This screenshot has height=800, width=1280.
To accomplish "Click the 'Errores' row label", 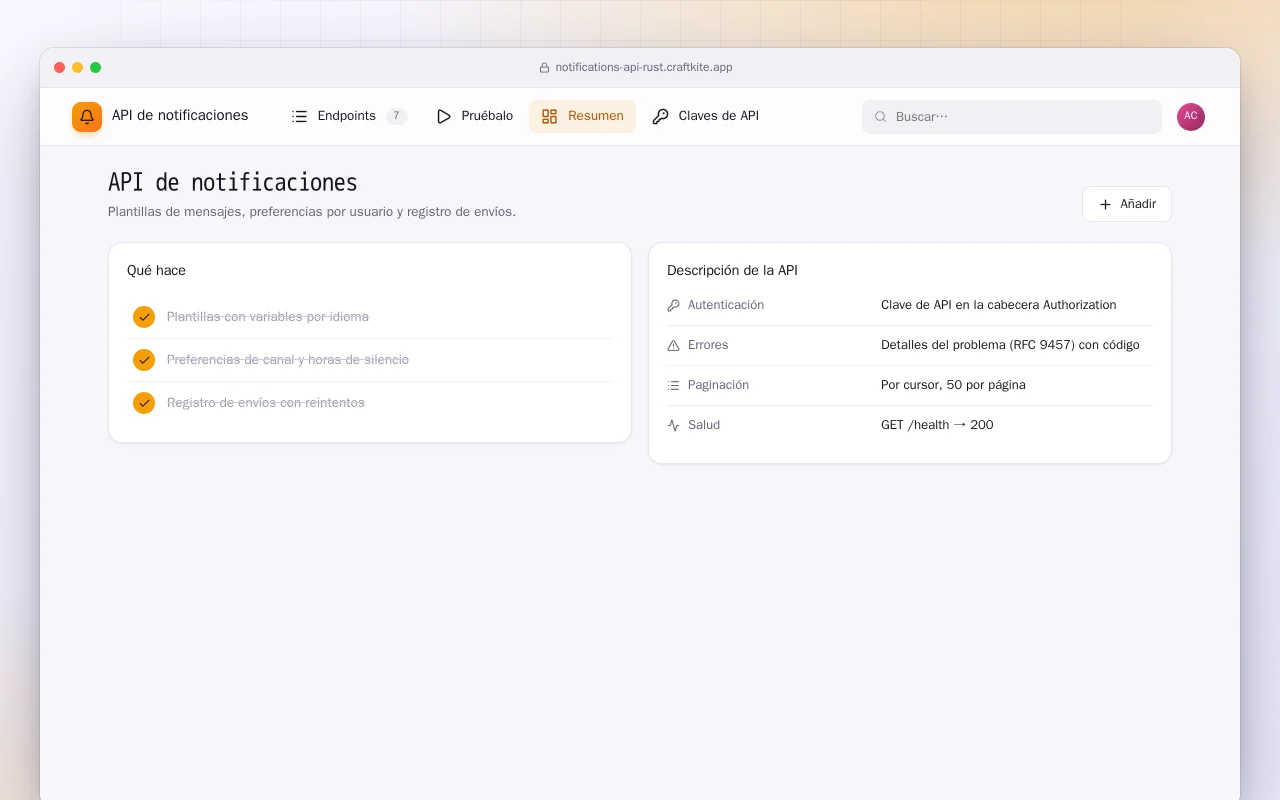I will [x=708, y=345].
